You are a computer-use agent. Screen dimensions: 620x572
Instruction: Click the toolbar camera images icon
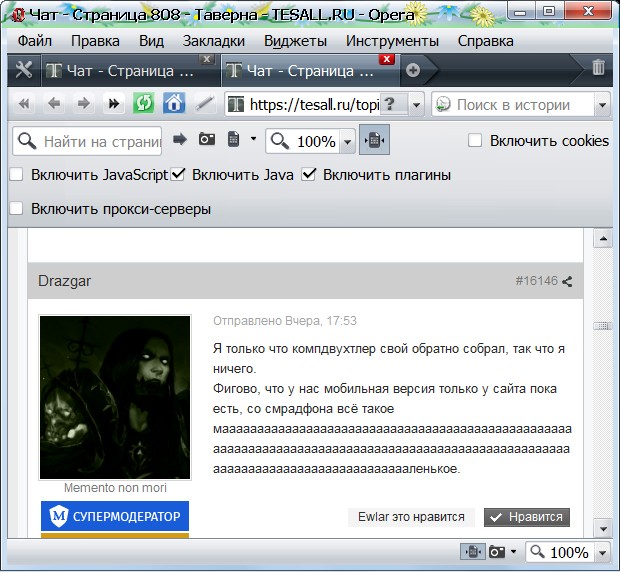click(x=207, y=139)
